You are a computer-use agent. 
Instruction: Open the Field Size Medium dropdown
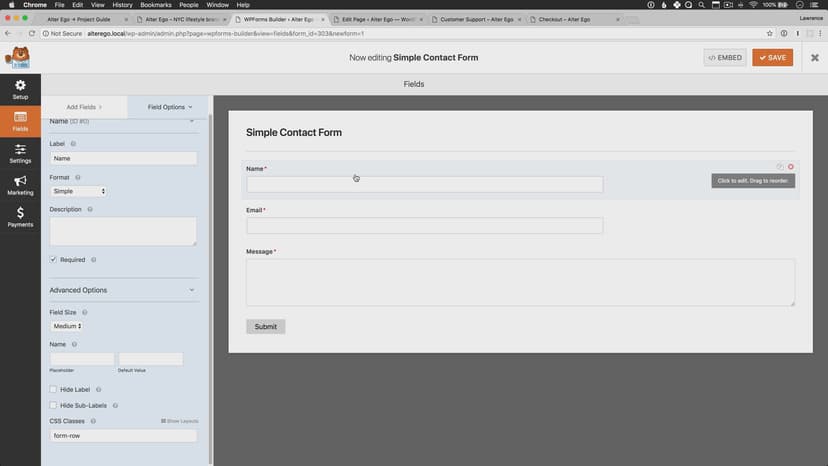point(66,326)
